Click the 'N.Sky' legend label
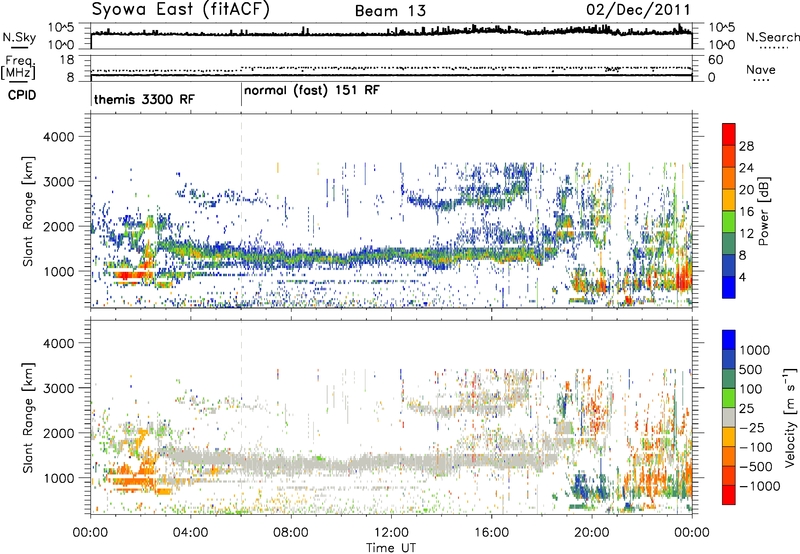The height and width of the screenshot is (554, 800). 19,37
